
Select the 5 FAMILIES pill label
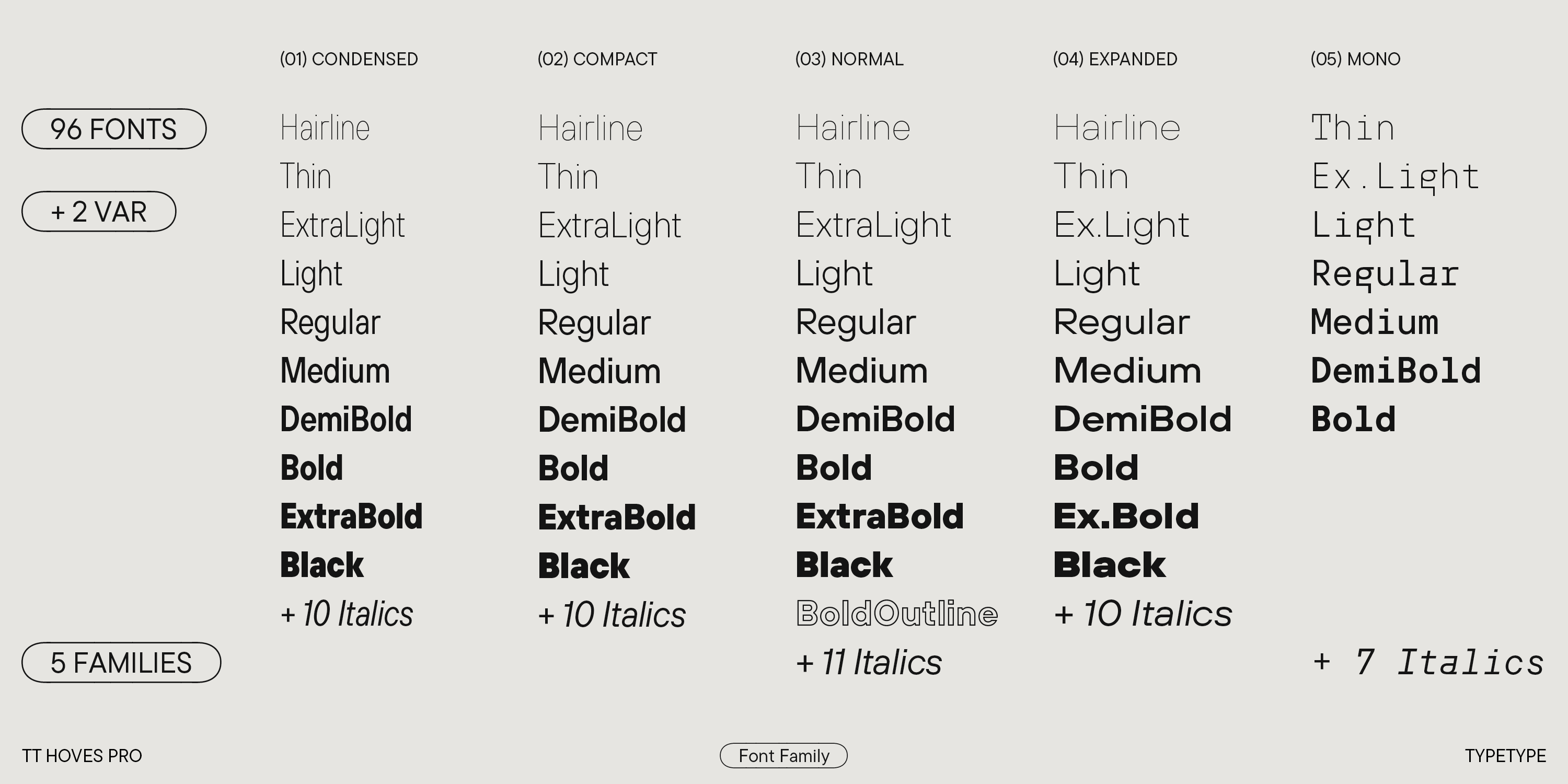click(x=121, y=663)
